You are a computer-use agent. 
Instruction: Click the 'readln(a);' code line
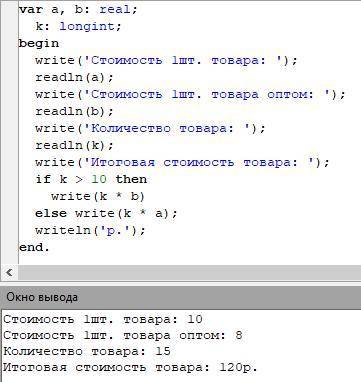tap(74, 78)
